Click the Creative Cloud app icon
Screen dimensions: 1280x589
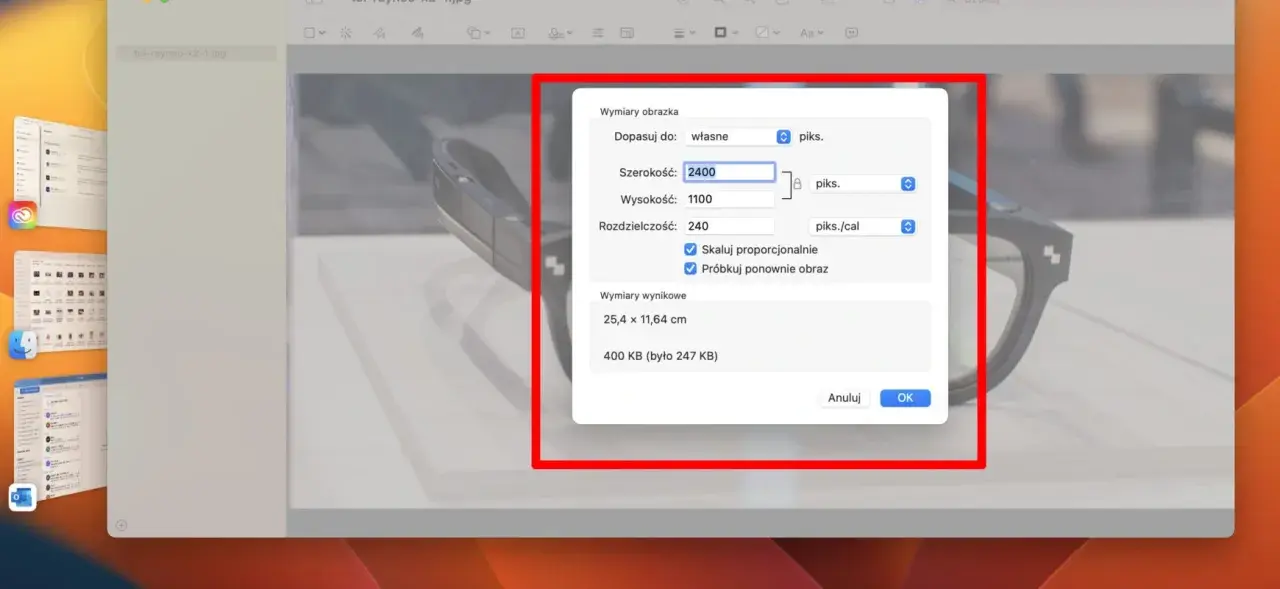[23, 215]
